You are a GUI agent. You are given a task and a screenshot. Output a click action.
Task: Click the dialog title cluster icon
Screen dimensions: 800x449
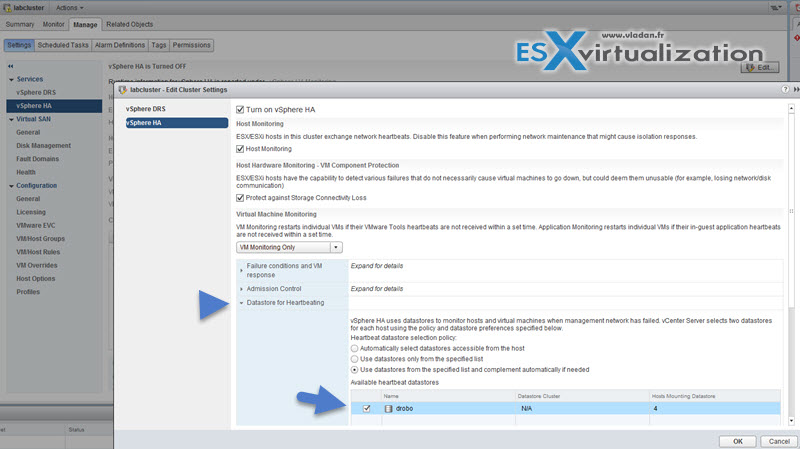(x=122, y=90)
